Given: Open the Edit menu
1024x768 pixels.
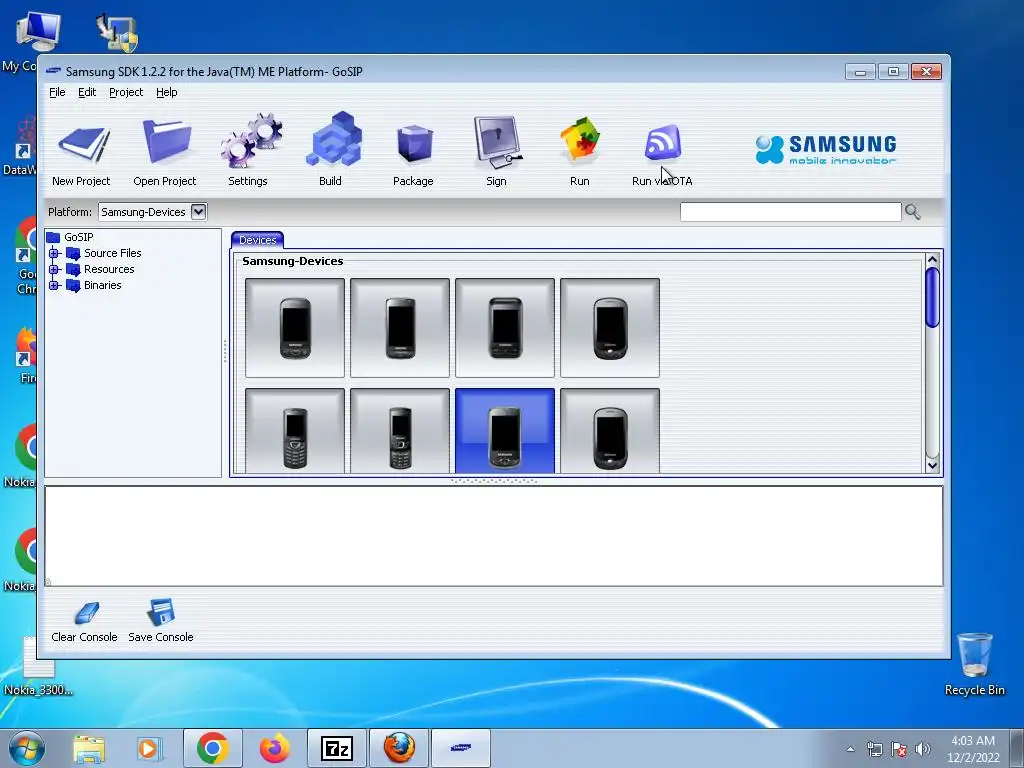Looking at the screenshot, I should 87,92.
